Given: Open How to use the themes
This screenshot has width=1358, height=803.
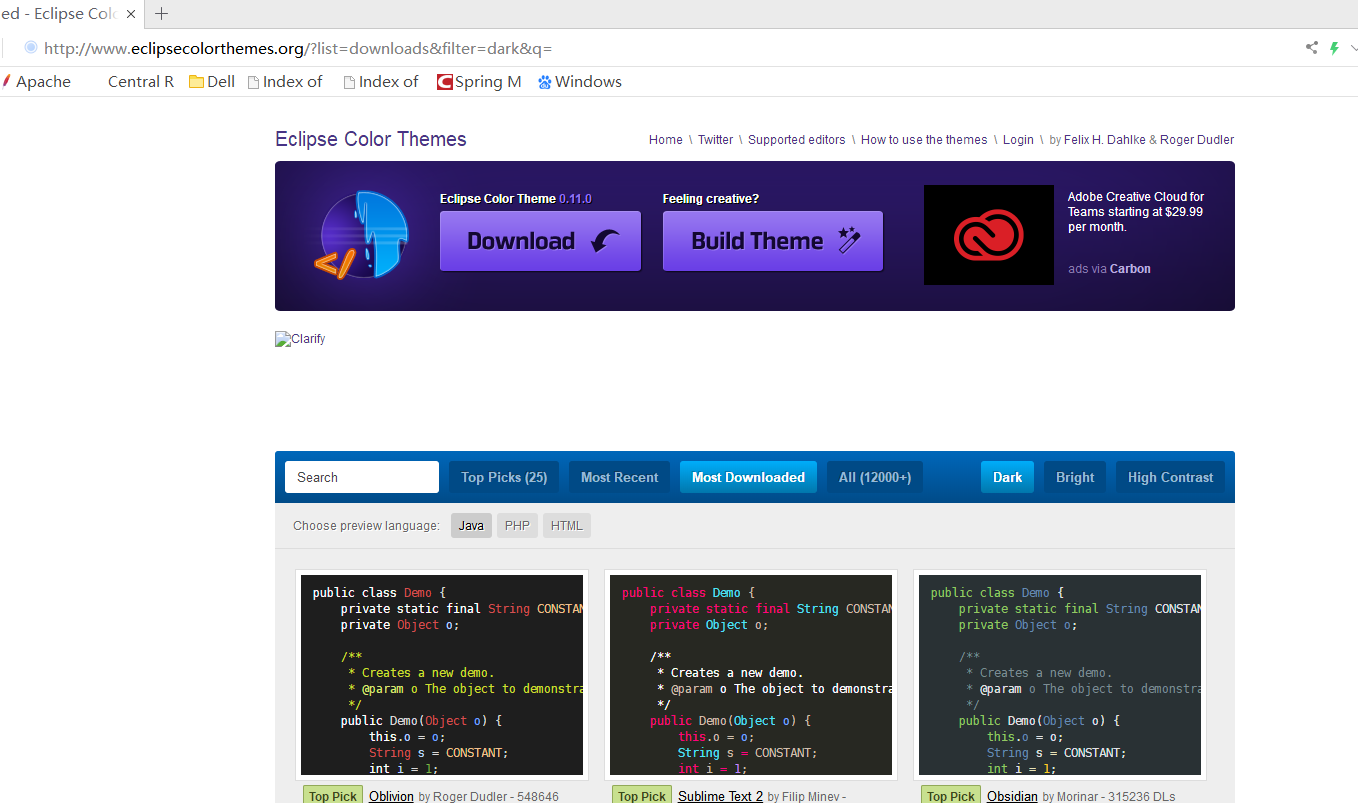Looking at the screenshot, I should [x=924, y=140].
